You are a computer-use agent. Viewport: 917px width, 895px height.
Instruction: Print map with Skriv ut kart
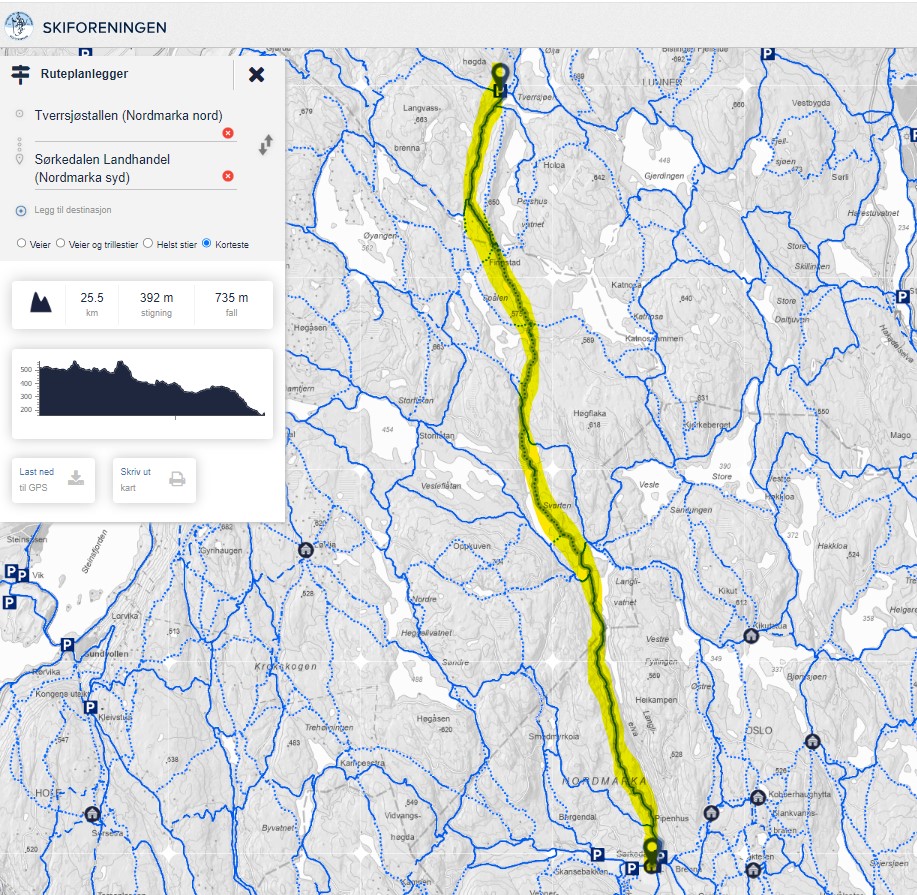153,480
